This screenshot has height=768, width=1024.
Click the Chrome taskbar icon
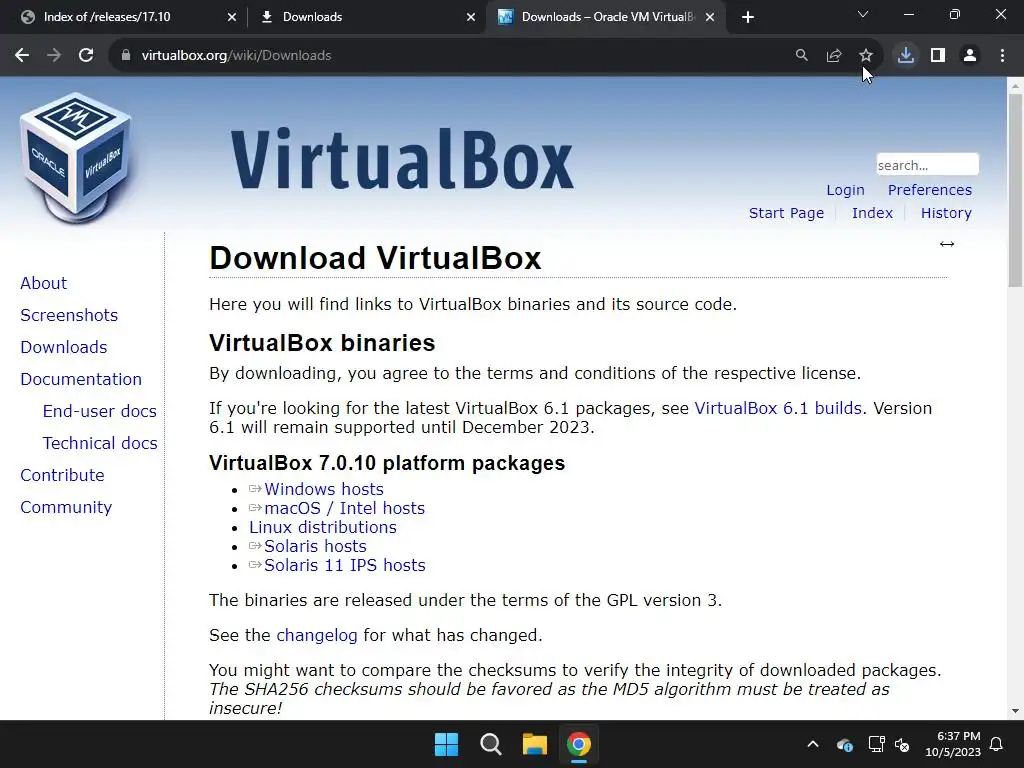pos(579,744)
